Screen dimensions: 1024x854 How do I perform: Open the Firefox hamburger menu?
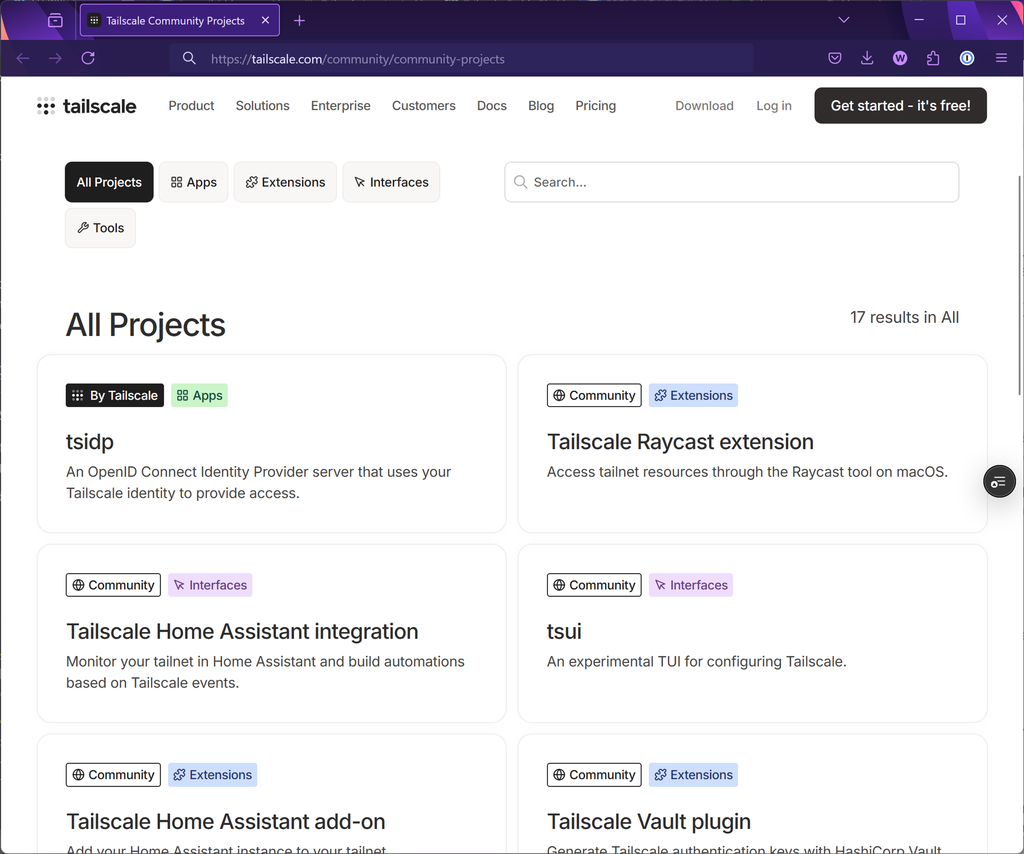pos(1001,58)
